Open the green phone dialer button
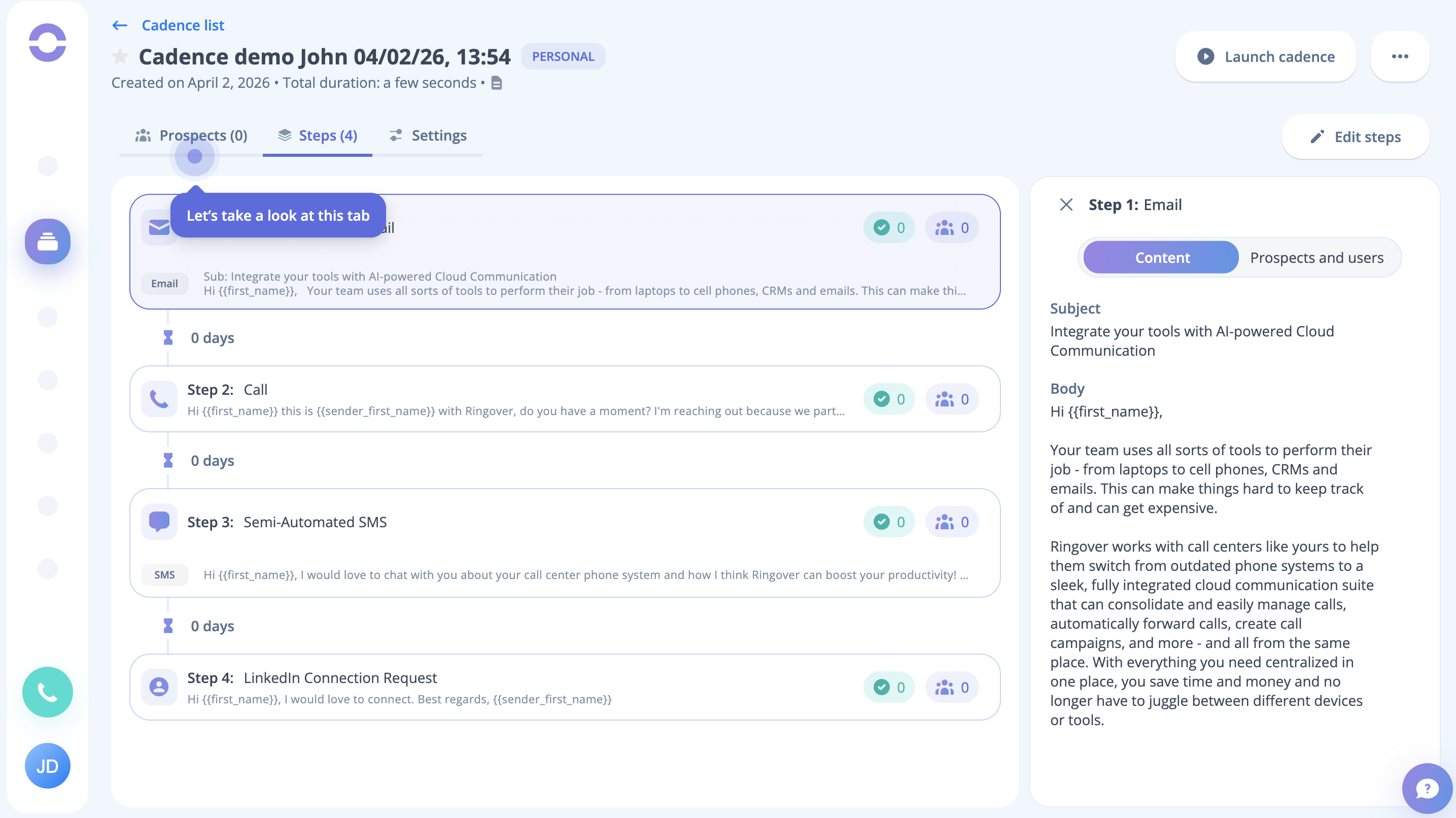 [x=48, y=691]
